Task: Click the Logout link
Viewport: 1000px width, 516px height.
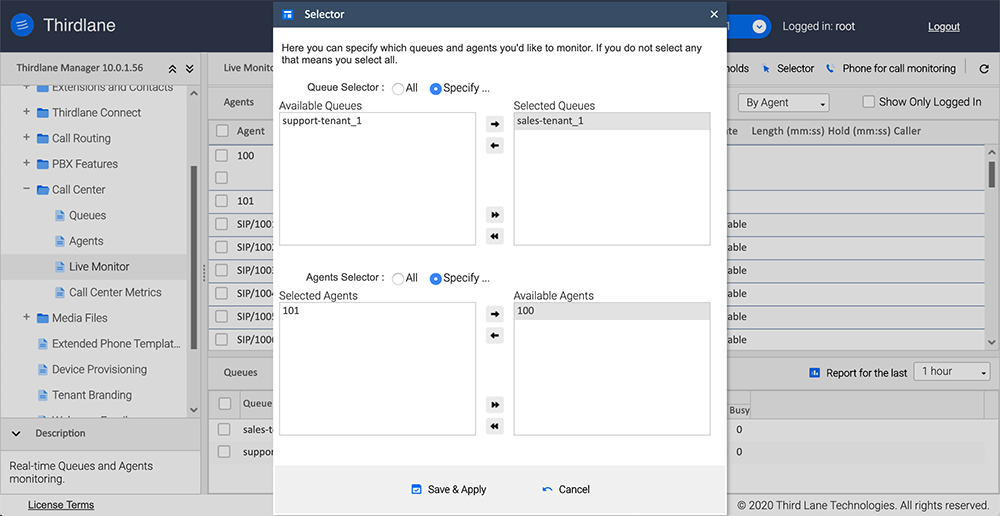Action: [x=943, y=27]
